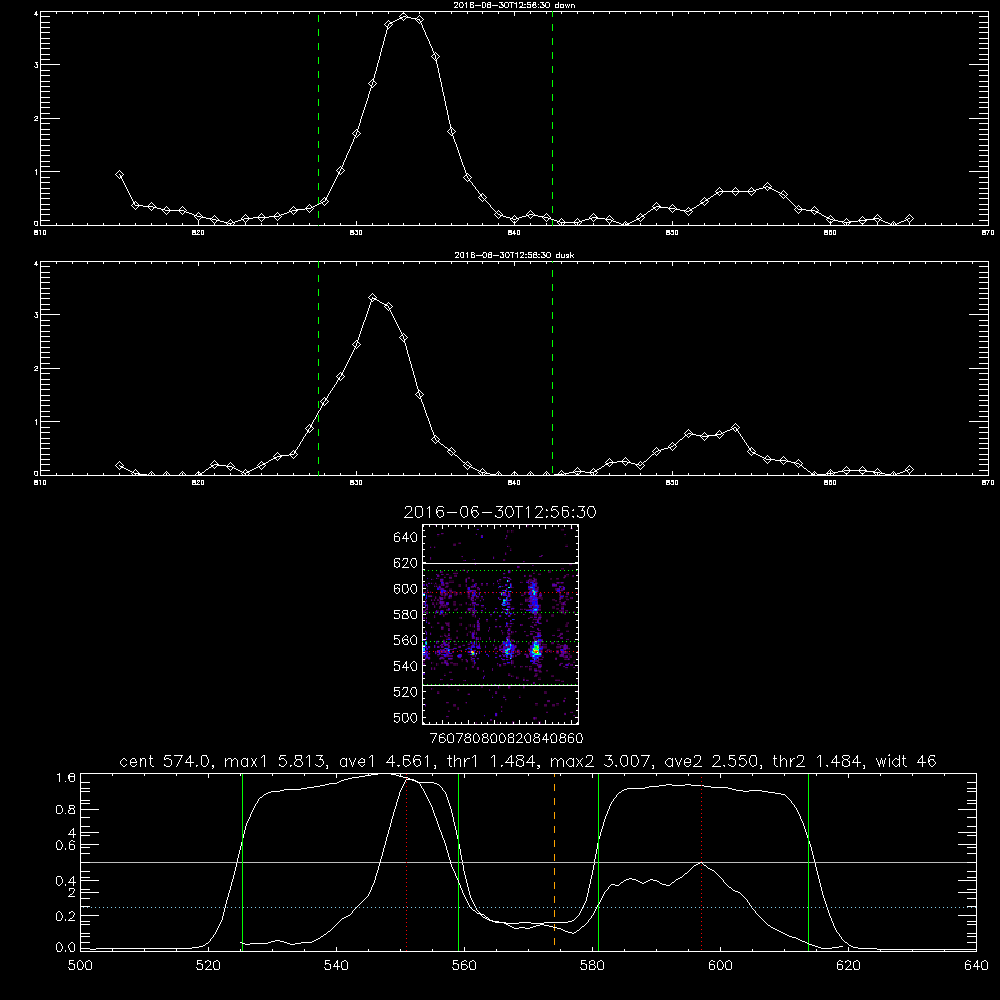Click the left green dashed line in dusk plot

point(318,368)
